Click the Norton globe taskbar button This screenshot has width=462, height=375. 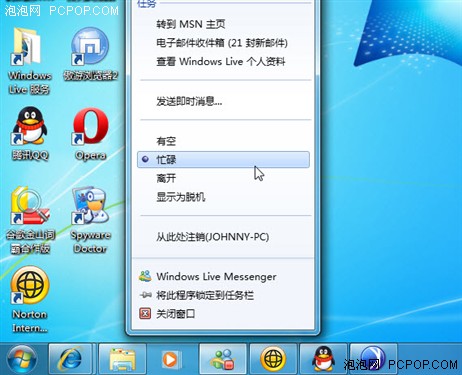click(x=273, y=360)
